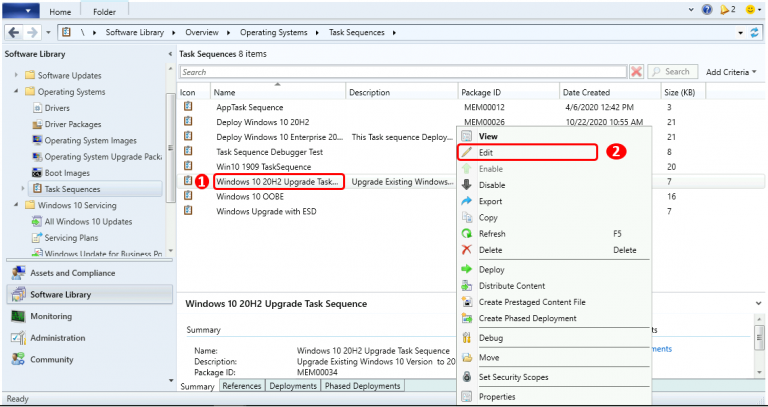Click the Create Prestaged Content File icon
This screenshot has height=407, width=768.
pyautogui.click(x=467, y=302)
